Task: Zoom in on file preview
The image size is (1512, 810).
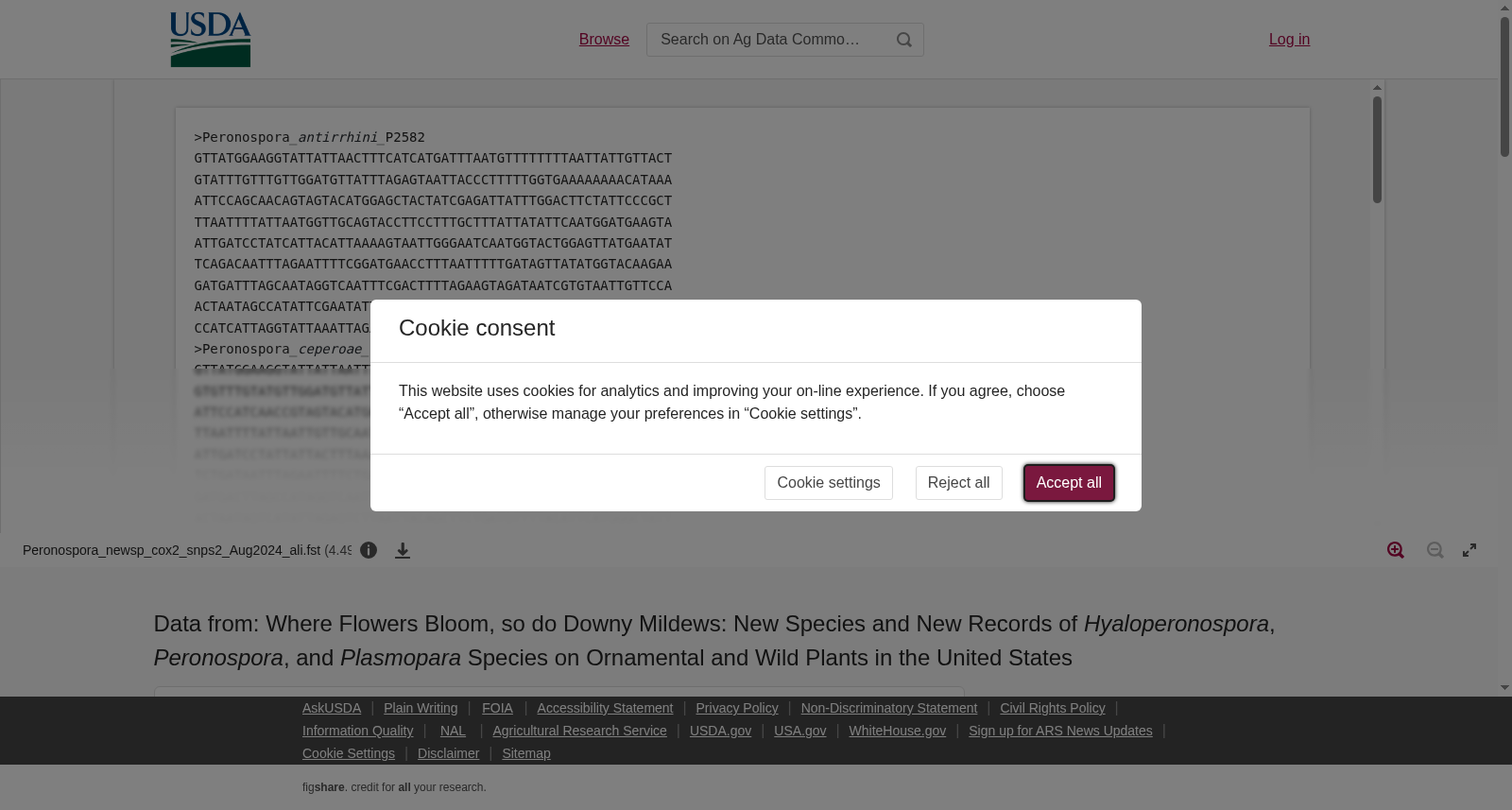Action: 1396,550
